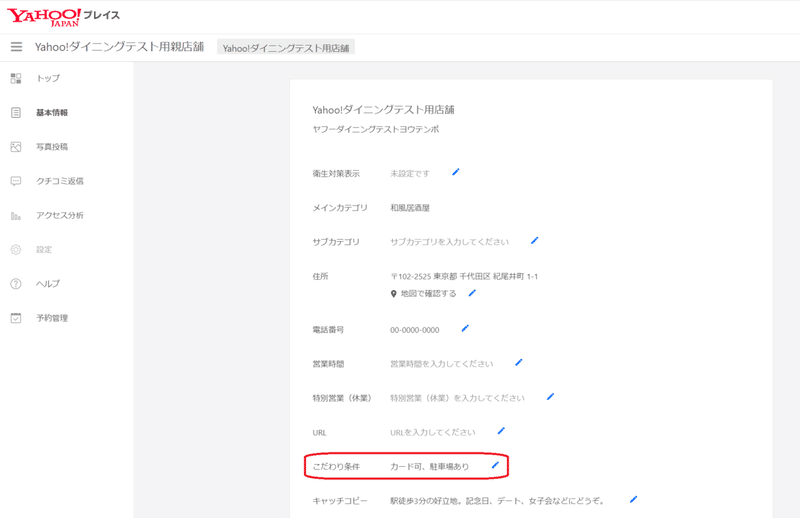Viewport: 800px width, 518px height.
Task: Edit こだわり条件 with pencil icon
Action: click(x=495, y=465)
